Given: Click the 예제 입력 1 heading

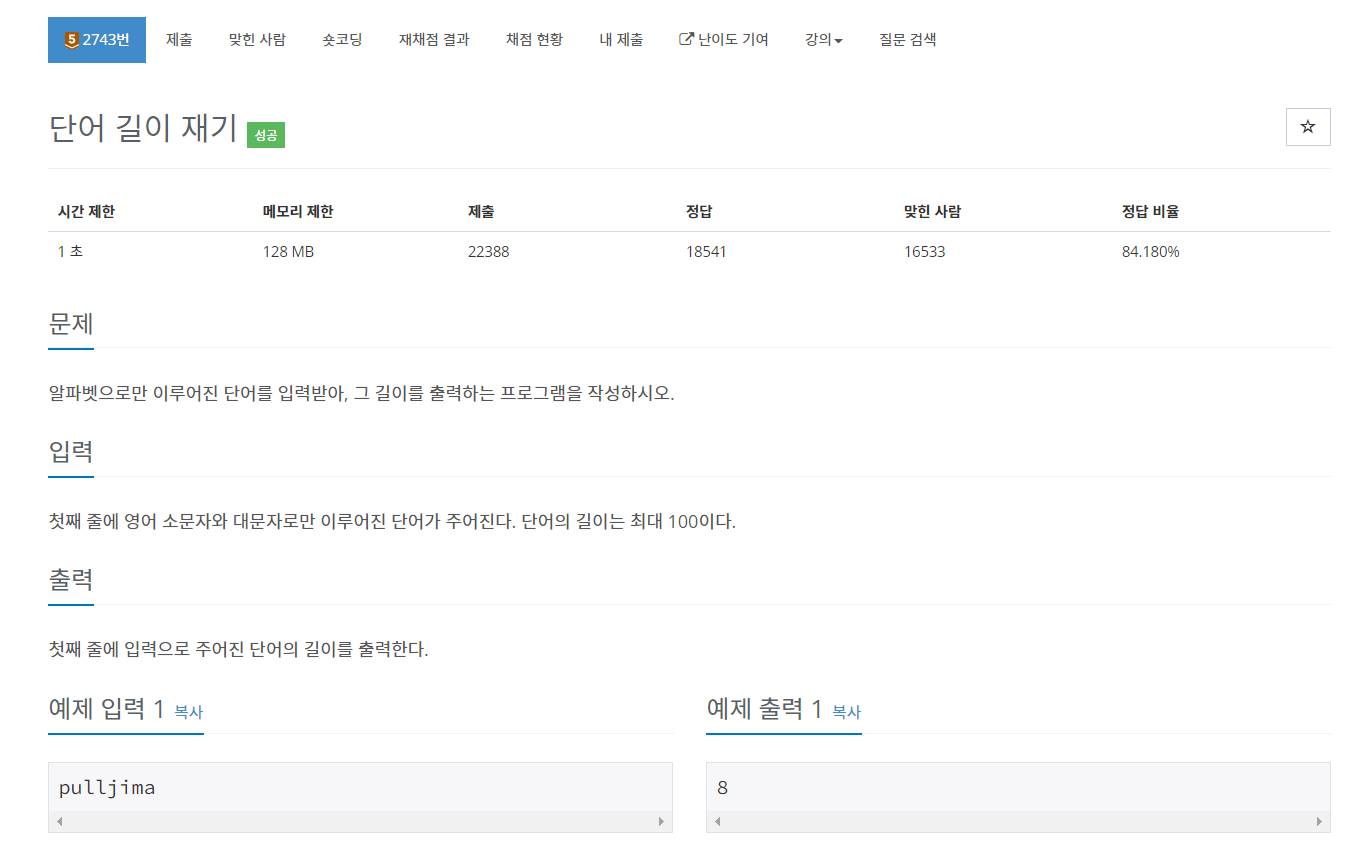Looking at the screenshot, I should (107, 709).
